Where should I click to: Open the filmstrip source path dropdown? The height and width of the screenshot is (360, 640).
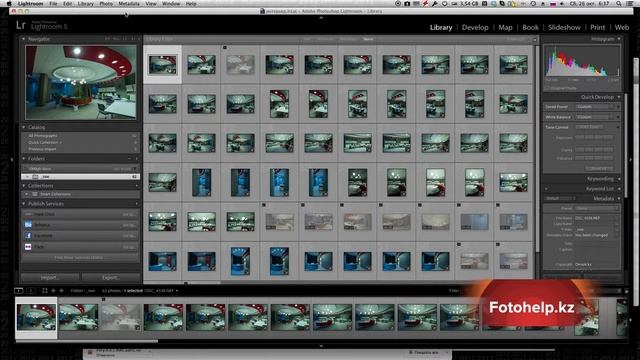(x=177, y=291)
